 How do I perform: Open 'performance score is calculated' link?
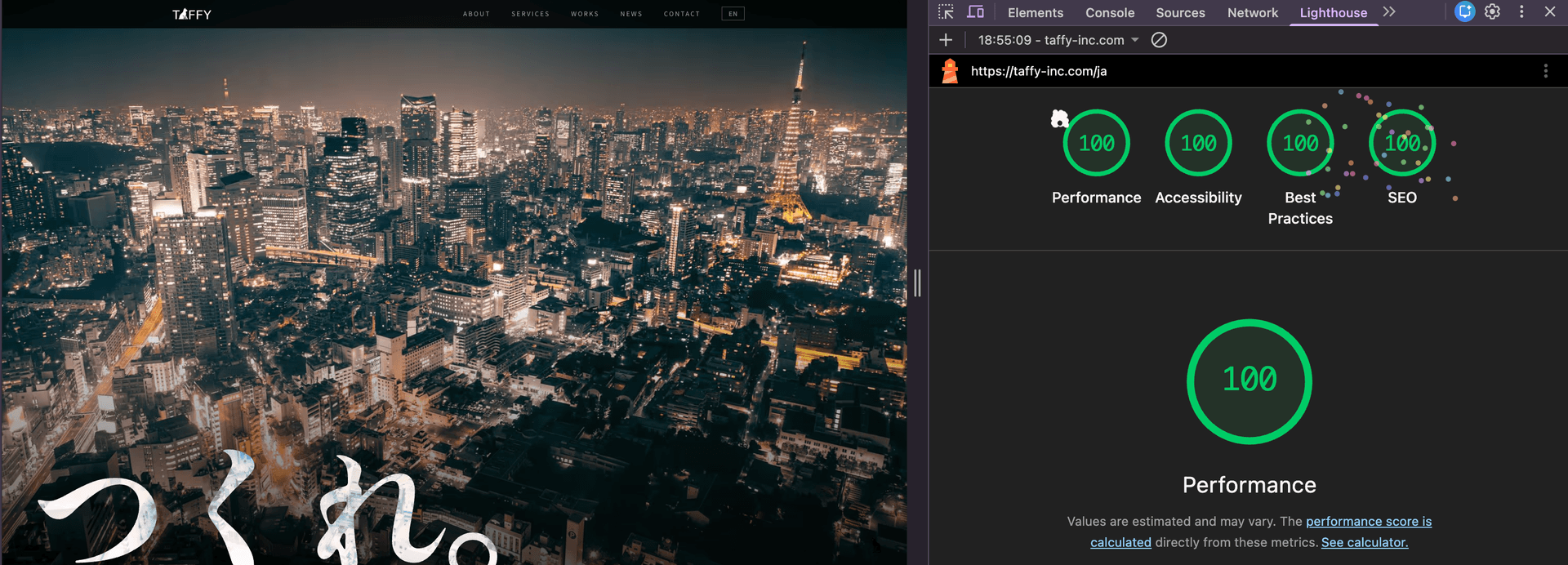coord(1368,522)
